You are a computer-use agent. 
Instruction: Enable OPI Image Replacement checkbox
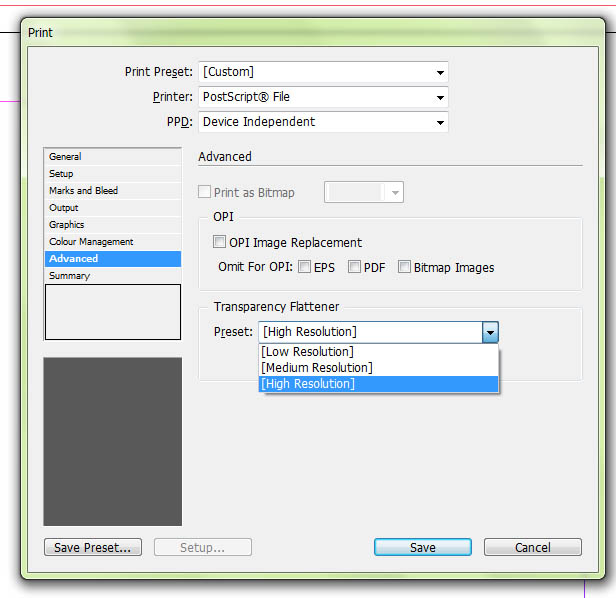[x=219, y=242]
